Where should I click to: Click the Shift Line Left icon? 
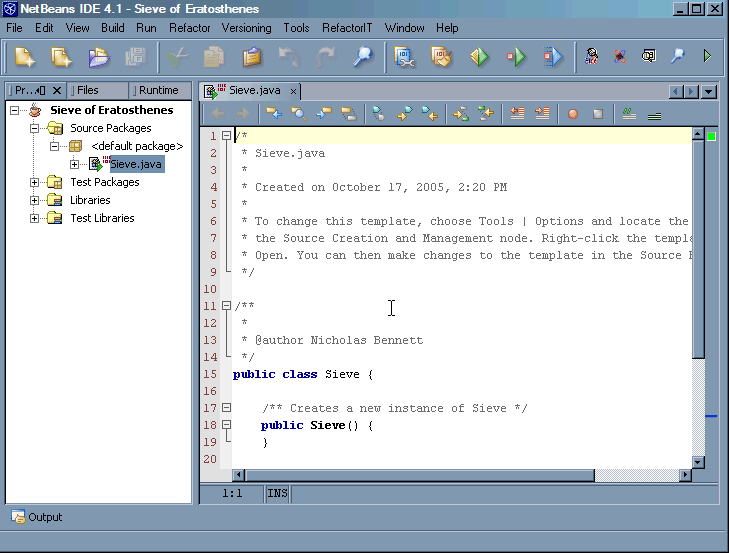click(x=517, y=113)
